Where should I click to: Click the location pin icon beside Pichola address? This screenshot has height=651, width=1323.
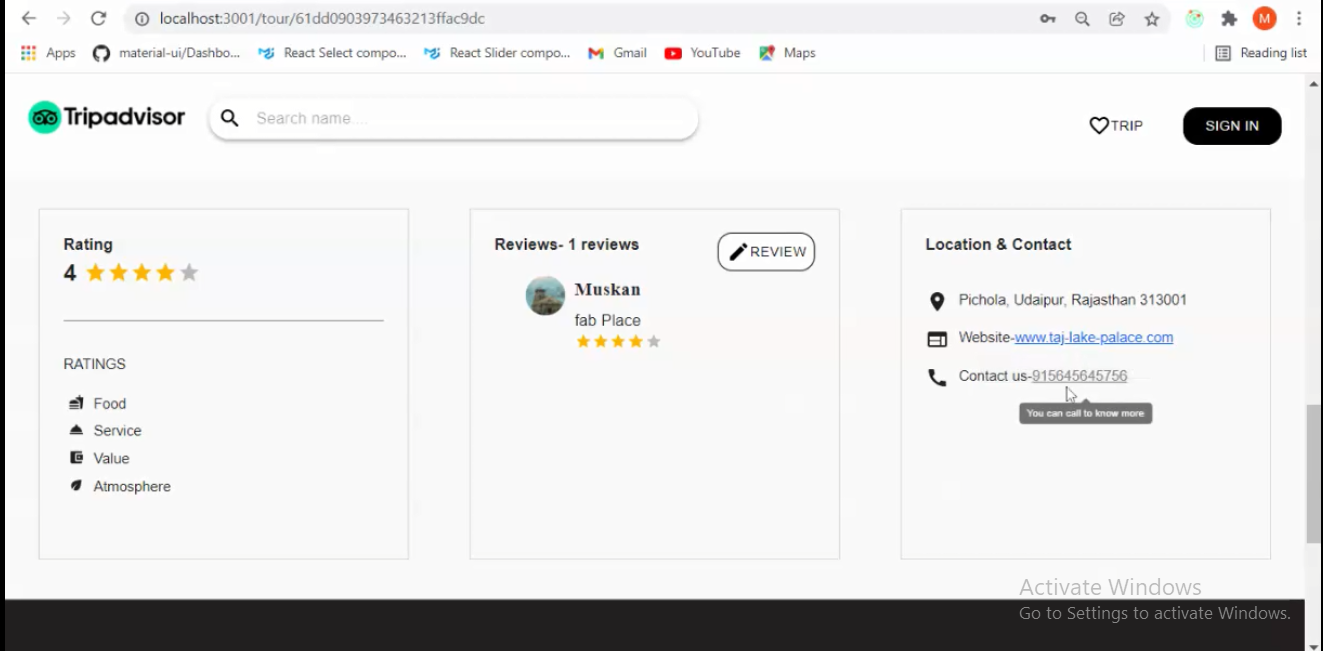click(x=937, y=300)
